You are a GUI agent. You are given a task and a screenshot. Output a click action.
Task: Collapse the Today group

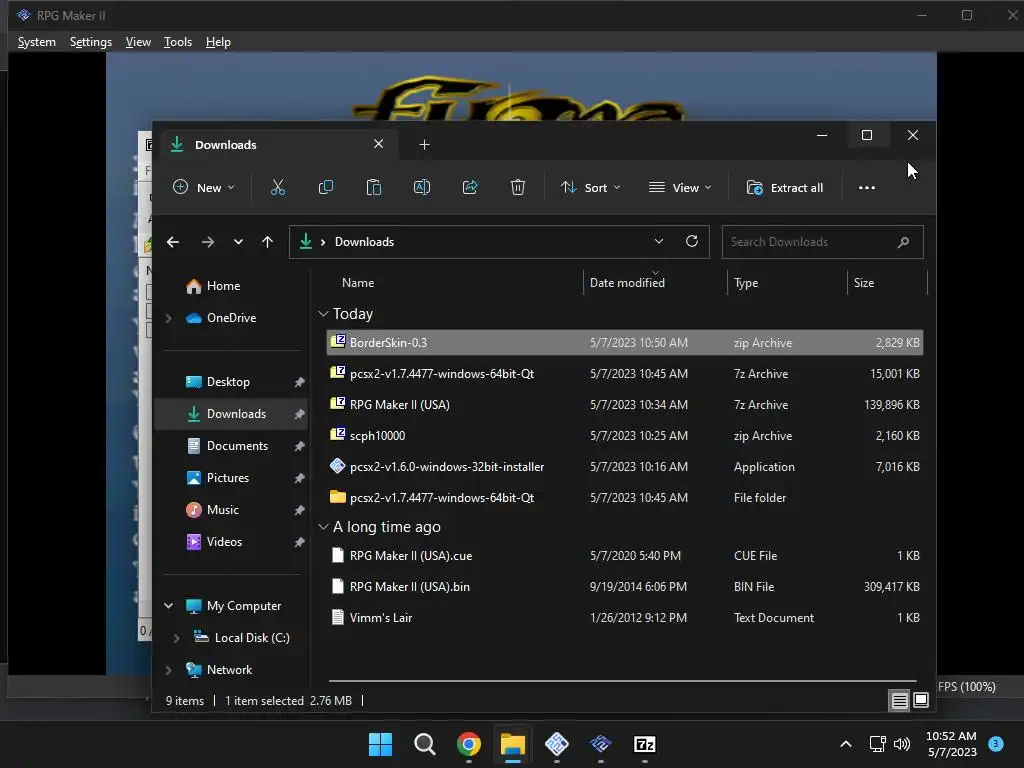tap(323, 314)
